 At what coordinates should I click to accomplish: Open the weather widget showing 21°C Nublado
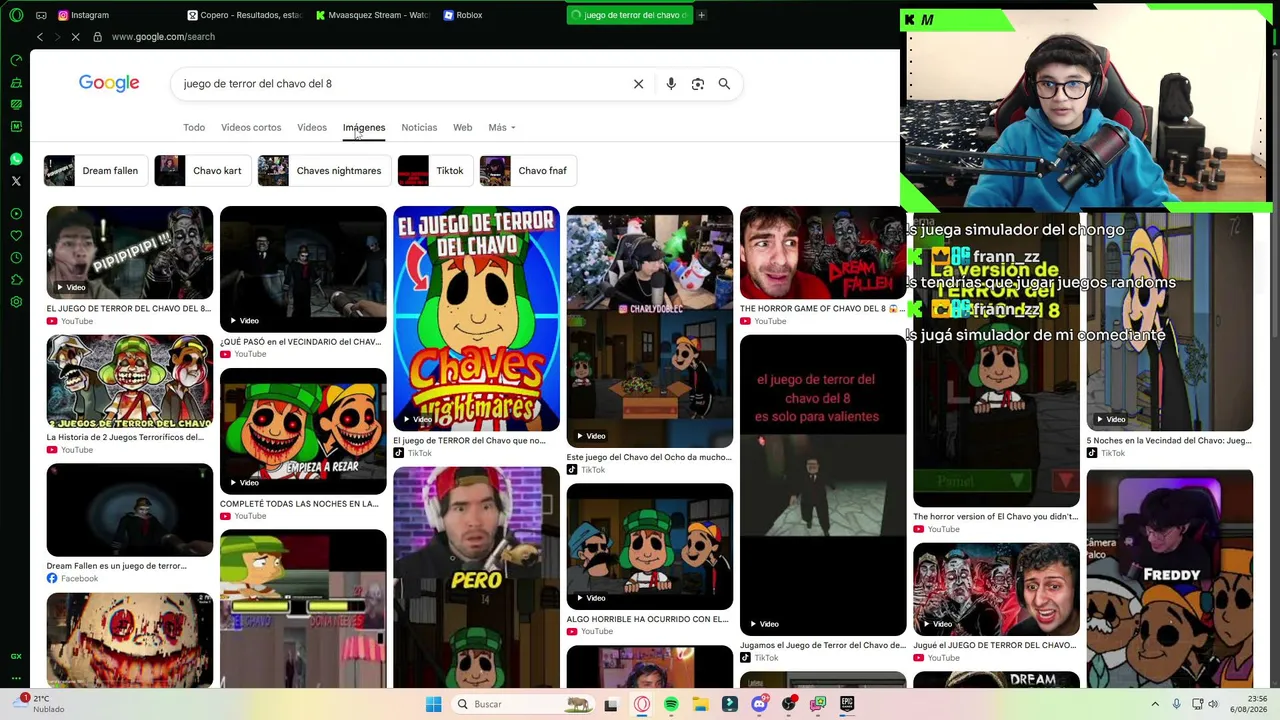pos(40,704)
